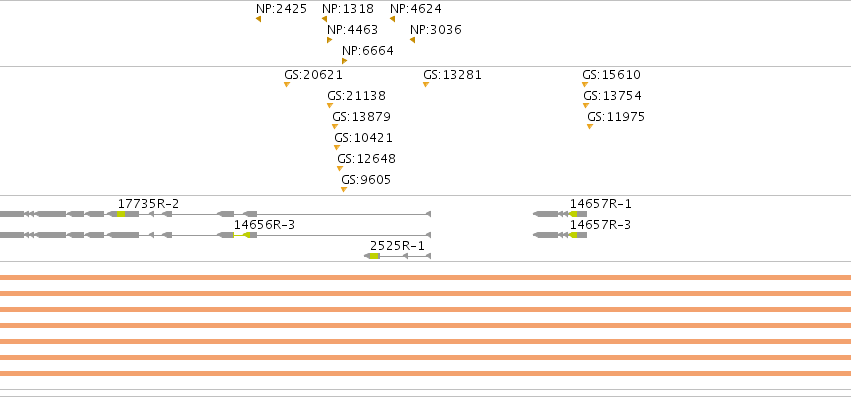Viewport: 851px width, 397px height.
Task: Select the GS:12648 triangle marker
Action: (340, 169)
